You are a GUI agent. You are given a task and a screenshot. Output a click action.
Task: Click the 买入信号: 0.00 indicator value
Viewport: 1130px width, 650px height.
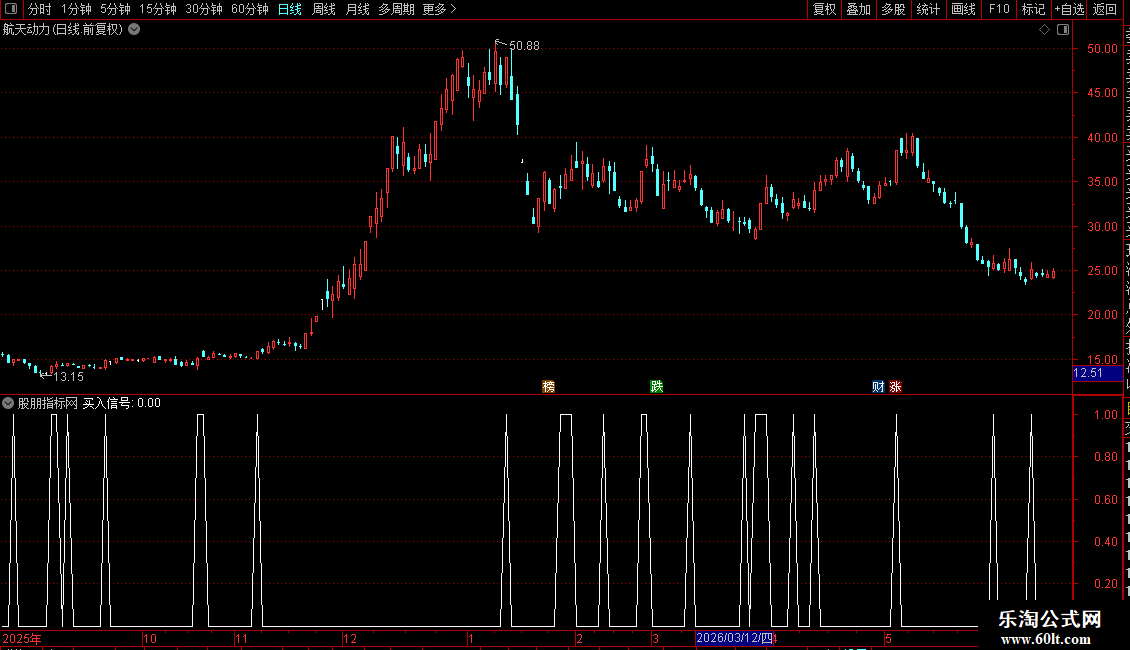pyautogui.click(x=121, y=404)
